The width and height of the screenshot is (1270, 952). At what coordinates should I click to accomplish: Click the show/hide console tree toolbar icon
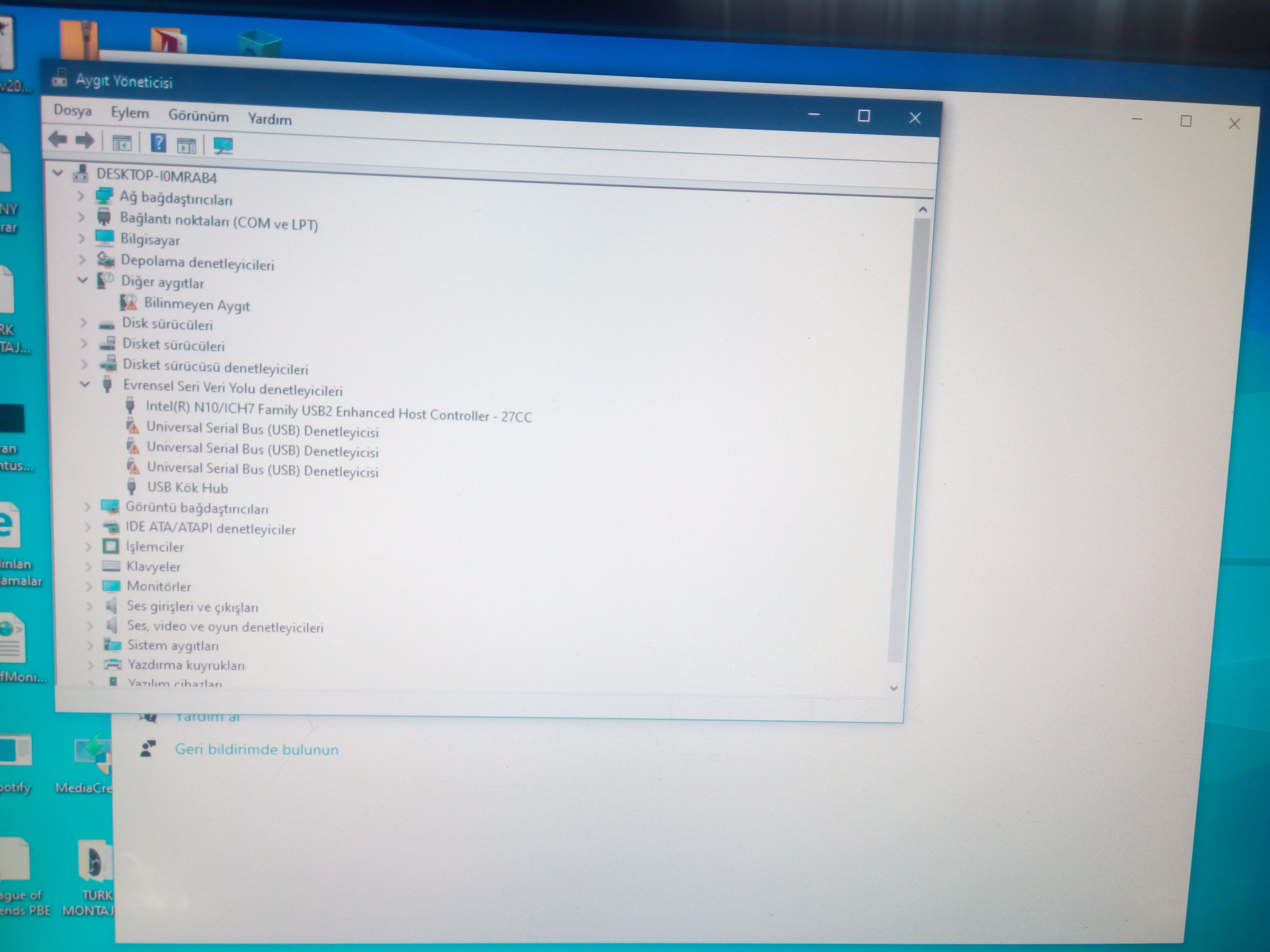pyautogui.click(x=122, y=142)
